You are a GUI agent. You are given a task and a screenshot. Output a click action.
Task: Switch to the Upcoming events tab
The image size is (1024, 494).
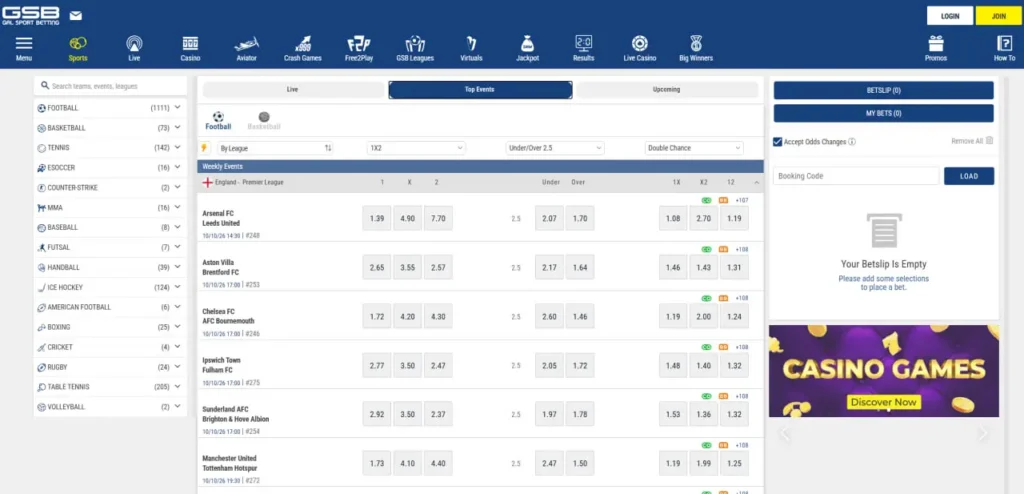click(667, 90)
